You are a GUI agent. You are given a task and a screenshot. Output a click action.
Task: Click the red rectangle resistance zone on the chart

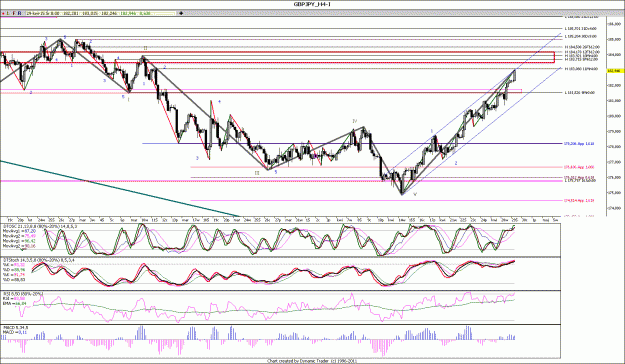[277, 57]
